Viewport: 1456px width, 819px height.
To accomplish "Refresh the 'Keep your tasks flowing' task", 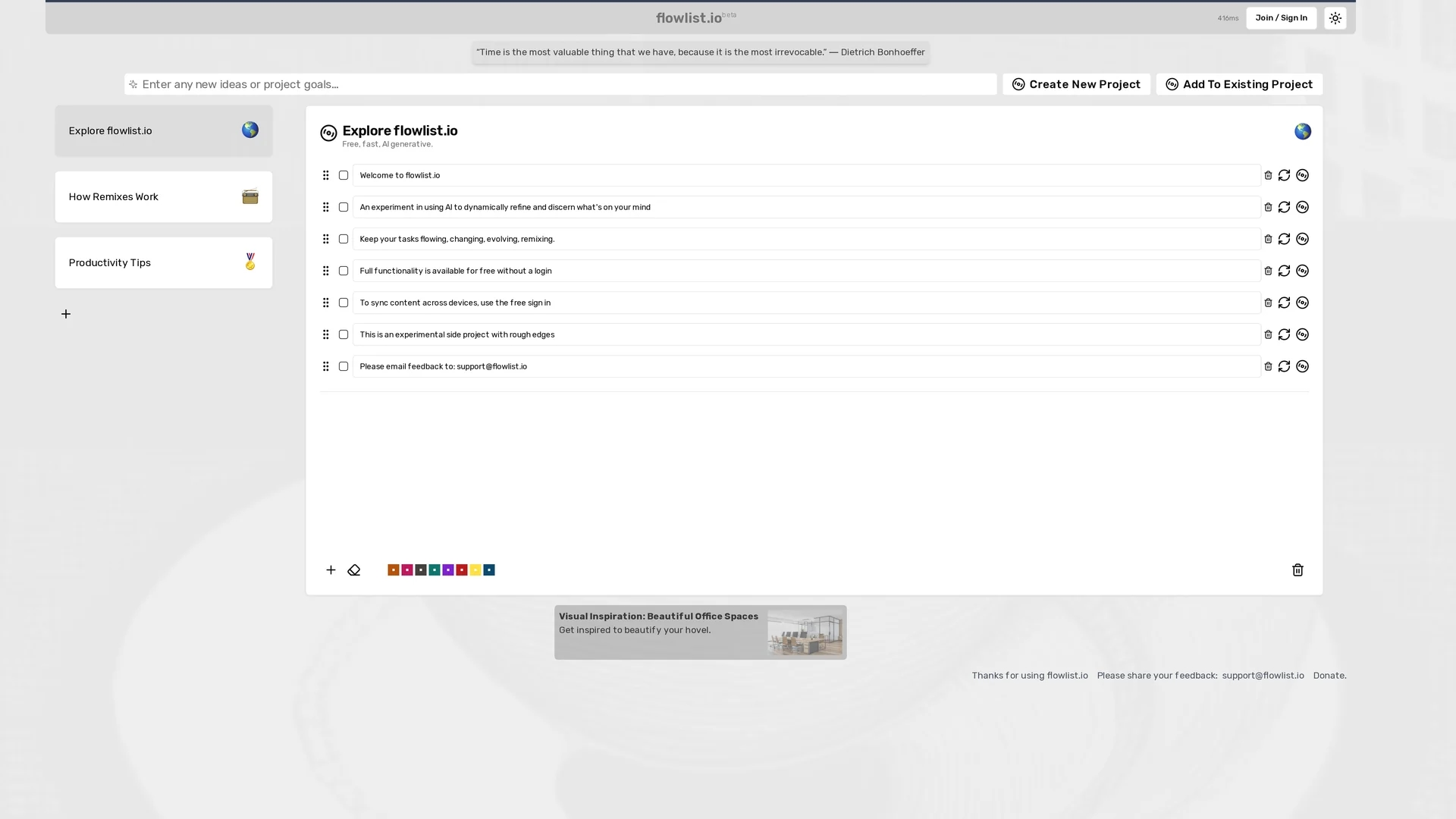I will (x=1284, y=239).
